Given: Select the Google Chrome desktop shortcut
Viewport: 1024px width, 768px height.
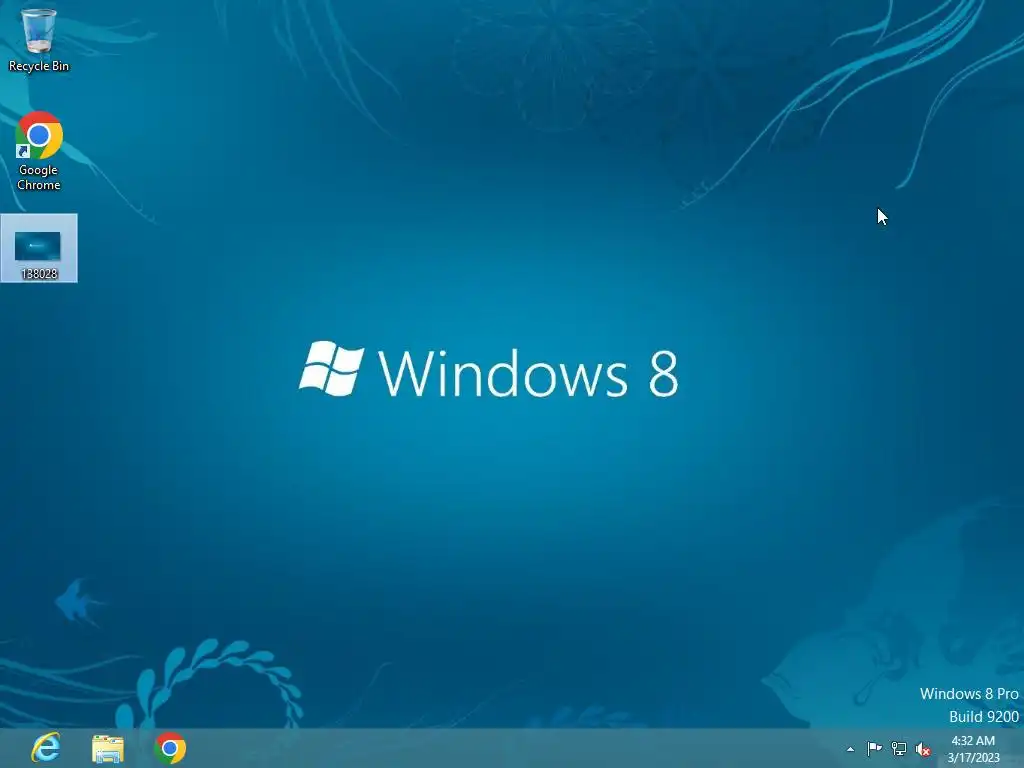Looking at the screenshot, I should pos(39,151).
